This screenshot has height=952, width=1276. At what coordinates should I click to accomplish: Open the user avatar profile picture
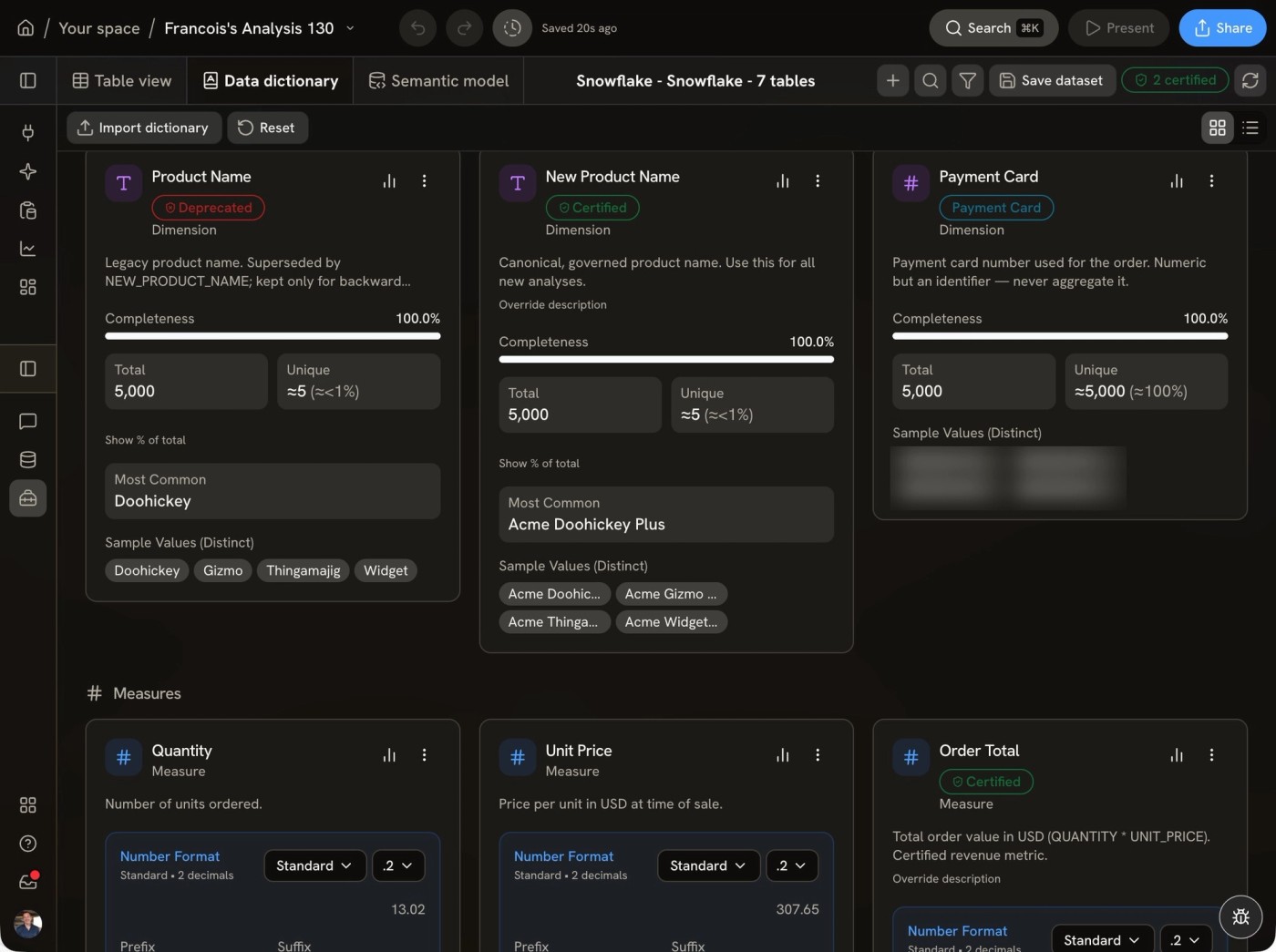(28, 924)
